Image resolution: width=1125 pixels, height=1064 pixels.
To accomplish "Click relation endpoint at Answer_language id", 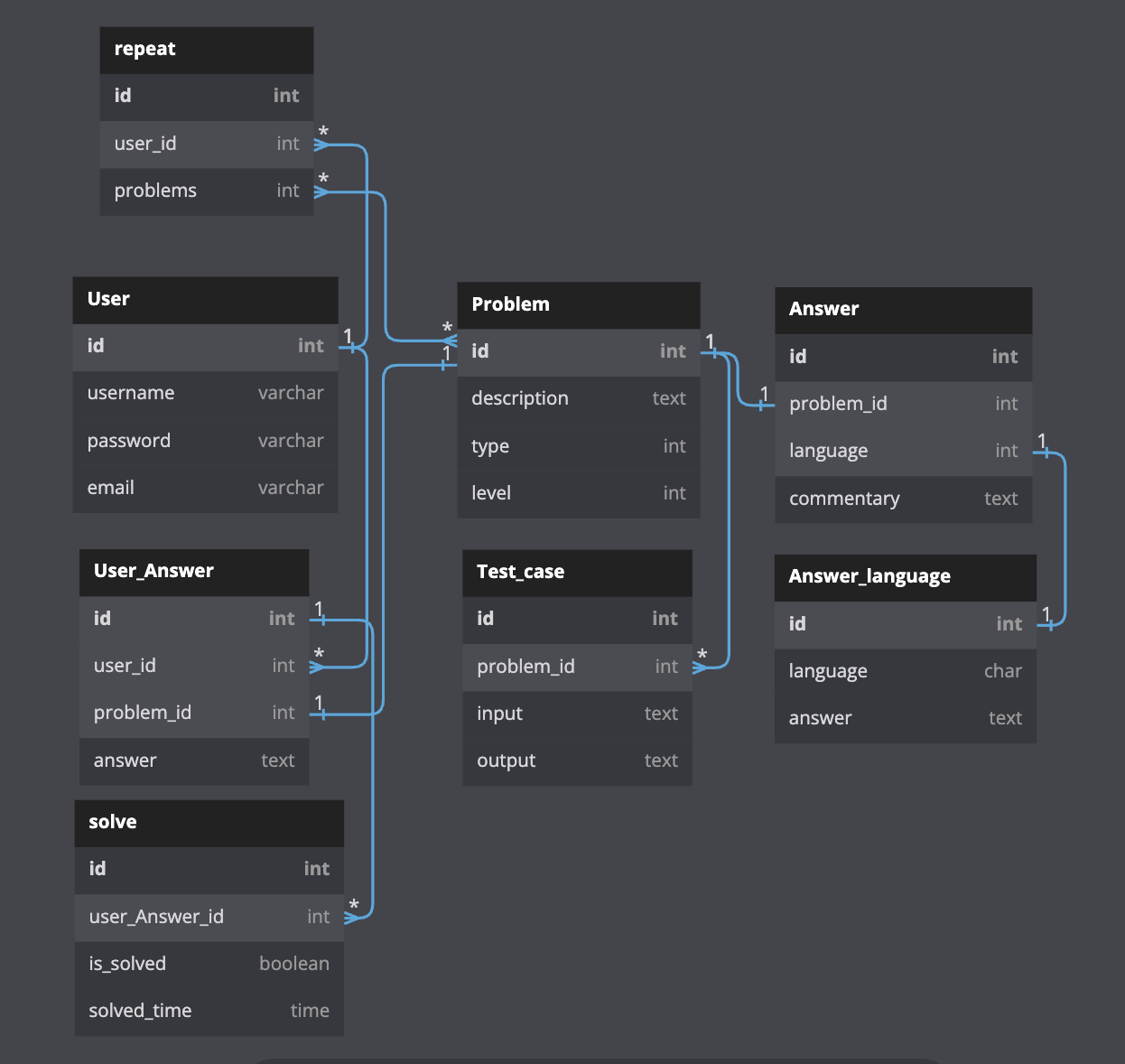I will pyautogui.click(x=1046, y=624).
